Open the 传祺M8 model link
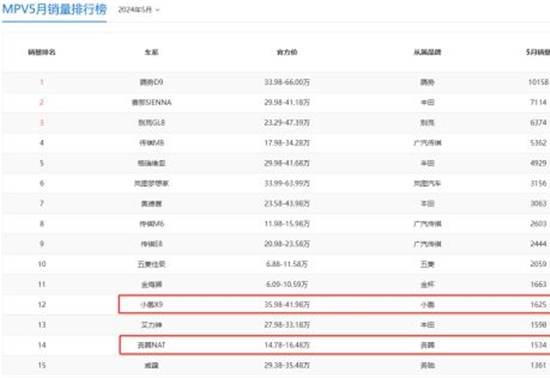Viewport: 550px width, 378px height. click(152, 143)
